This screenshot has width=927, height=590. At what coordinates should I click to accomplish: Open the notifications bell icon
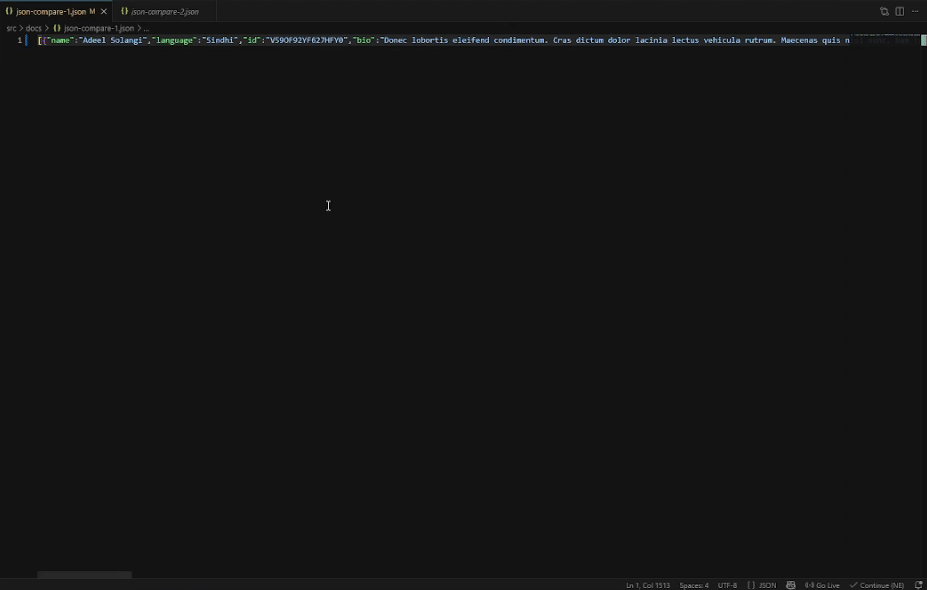coord(919,584)
